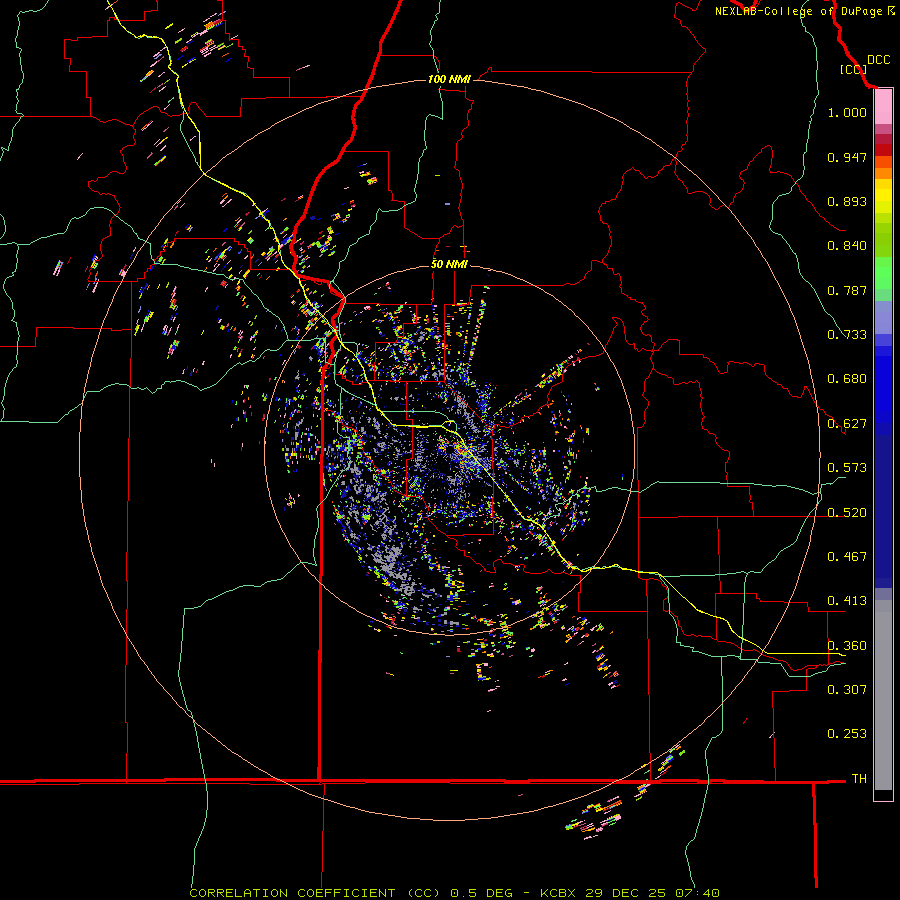
Task: Select the 0.733 scale value
Action: tap(847, 335)
